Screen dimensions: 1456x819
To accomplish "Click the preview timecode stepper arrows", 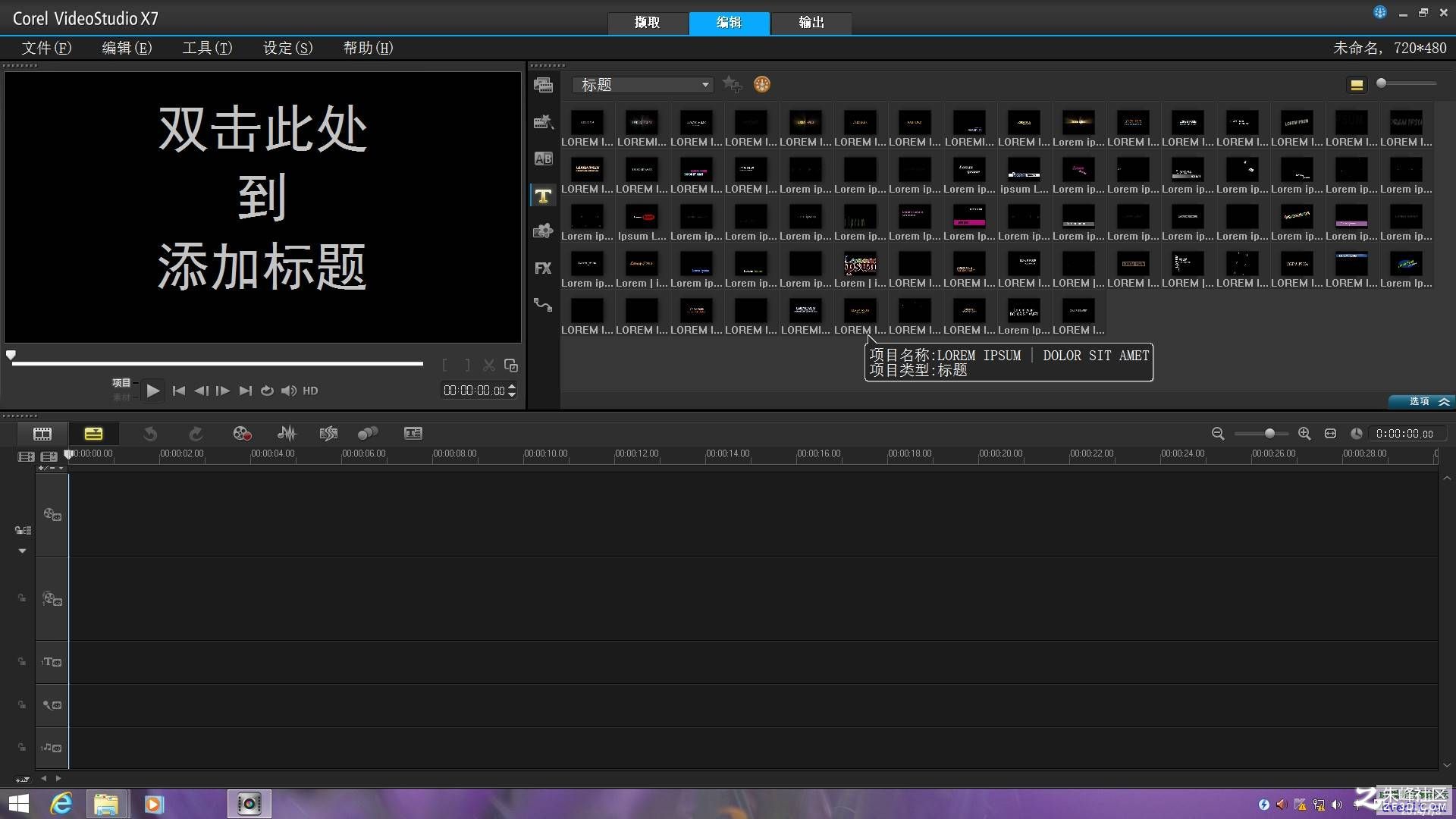I will 512,390.
